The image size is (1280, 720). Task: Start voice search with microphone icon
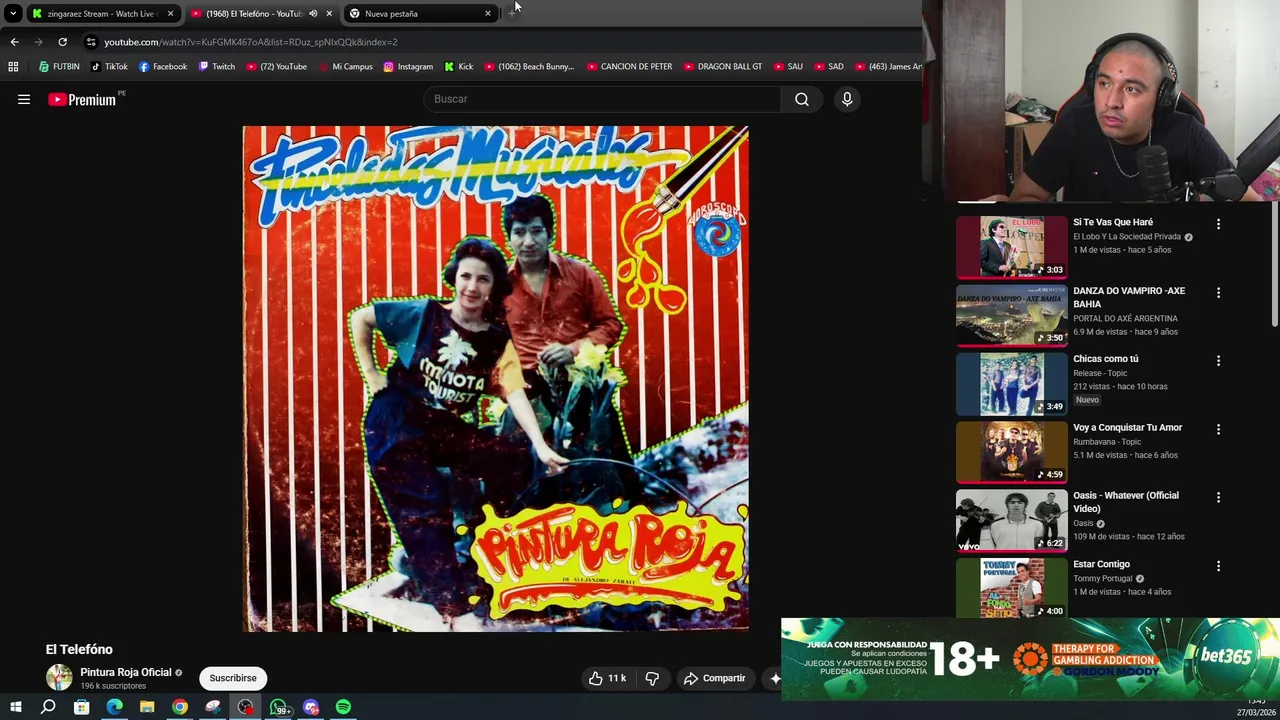847,99
